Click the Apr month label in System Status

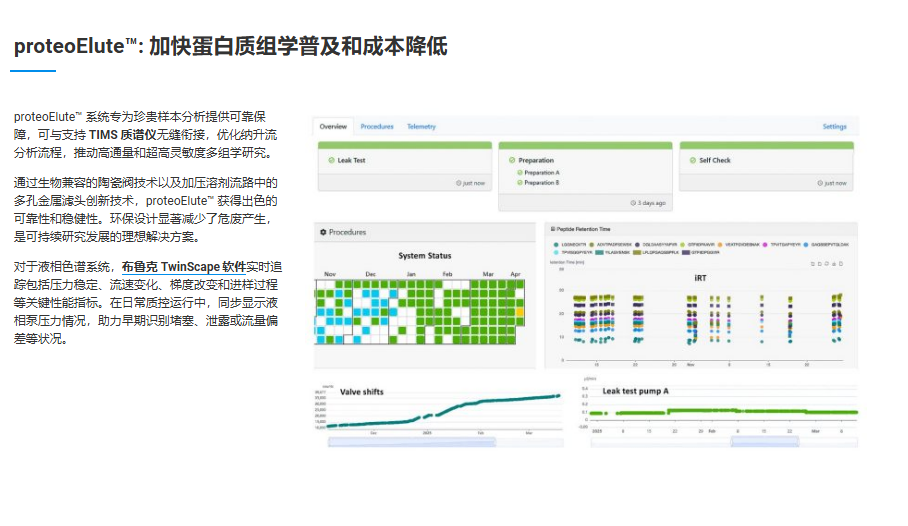click(515, 273)
